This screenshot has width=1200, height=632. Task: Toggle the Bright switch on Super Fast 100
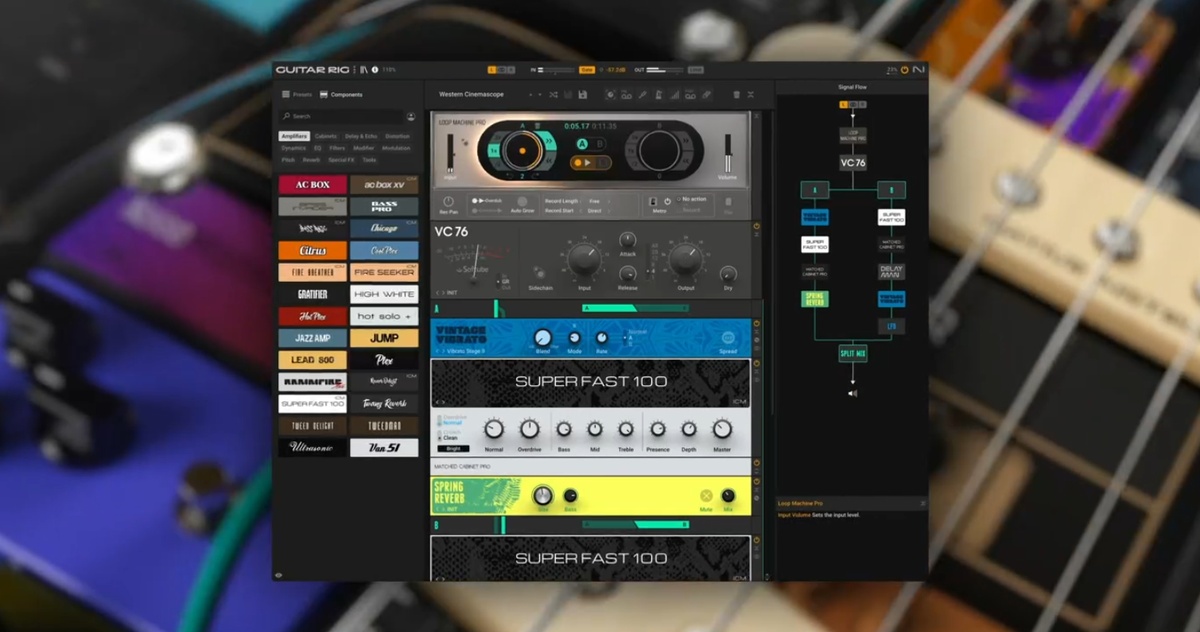click(x=451, y=449)
